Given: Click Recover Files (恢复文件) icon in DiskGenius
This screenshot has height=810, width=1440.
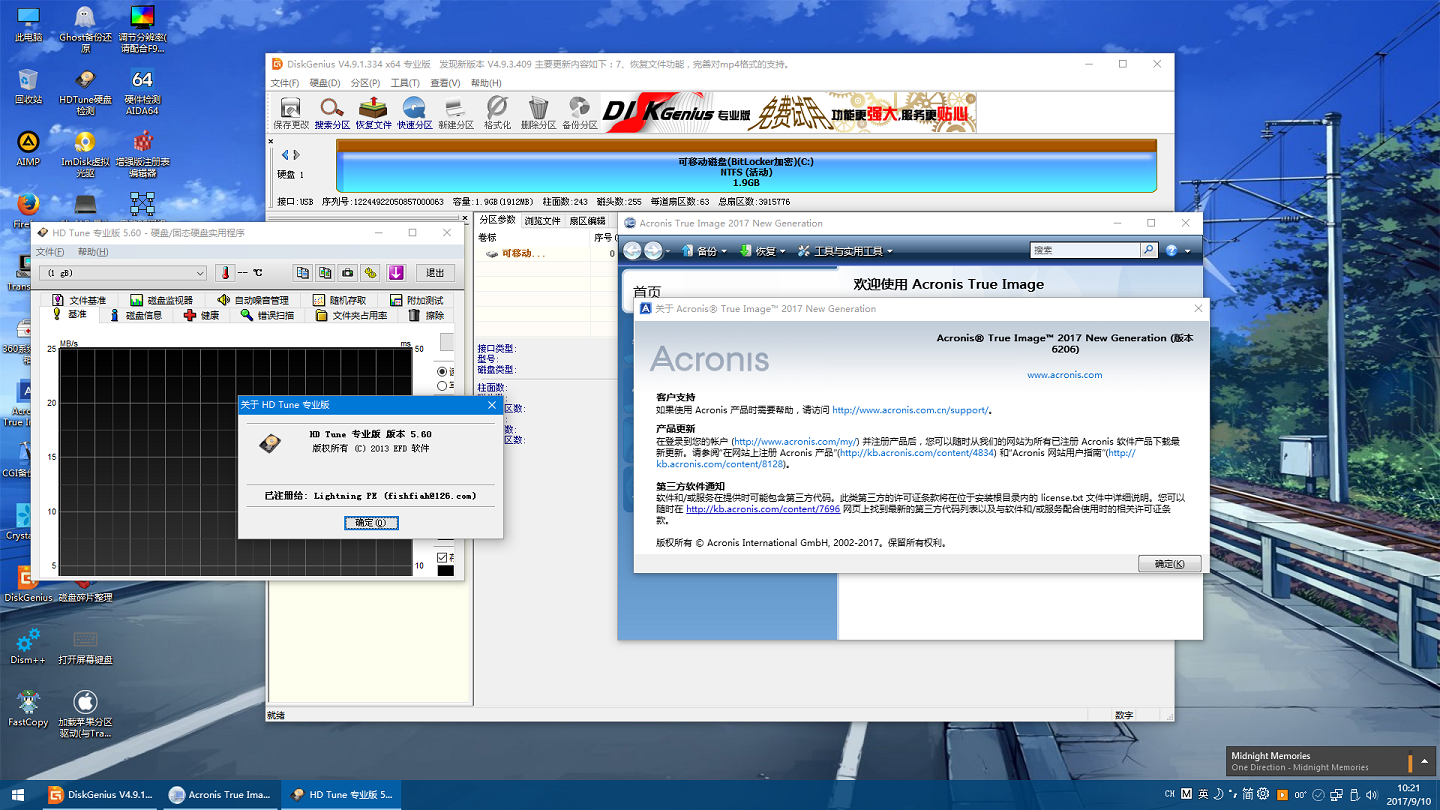Looking at the screenshot, I should (374, 113).
